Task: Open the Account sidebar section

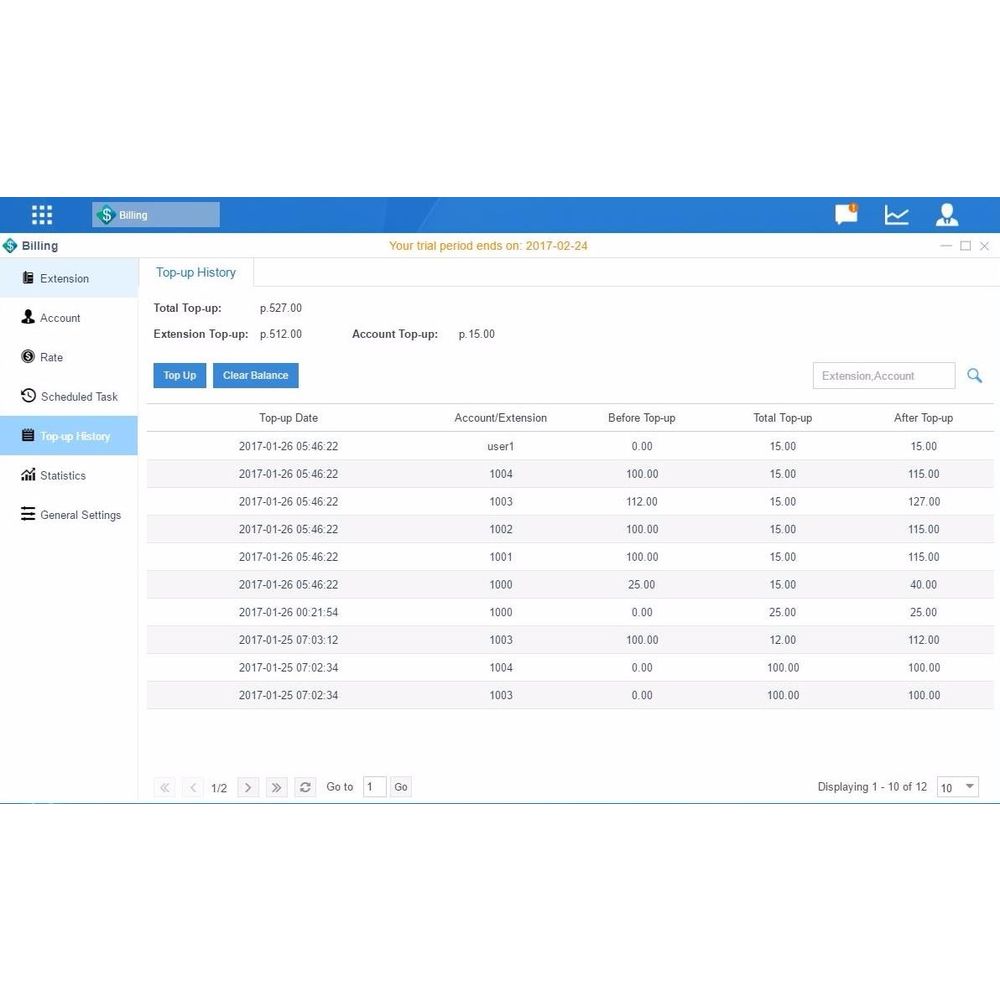Action: click(69, 318)
